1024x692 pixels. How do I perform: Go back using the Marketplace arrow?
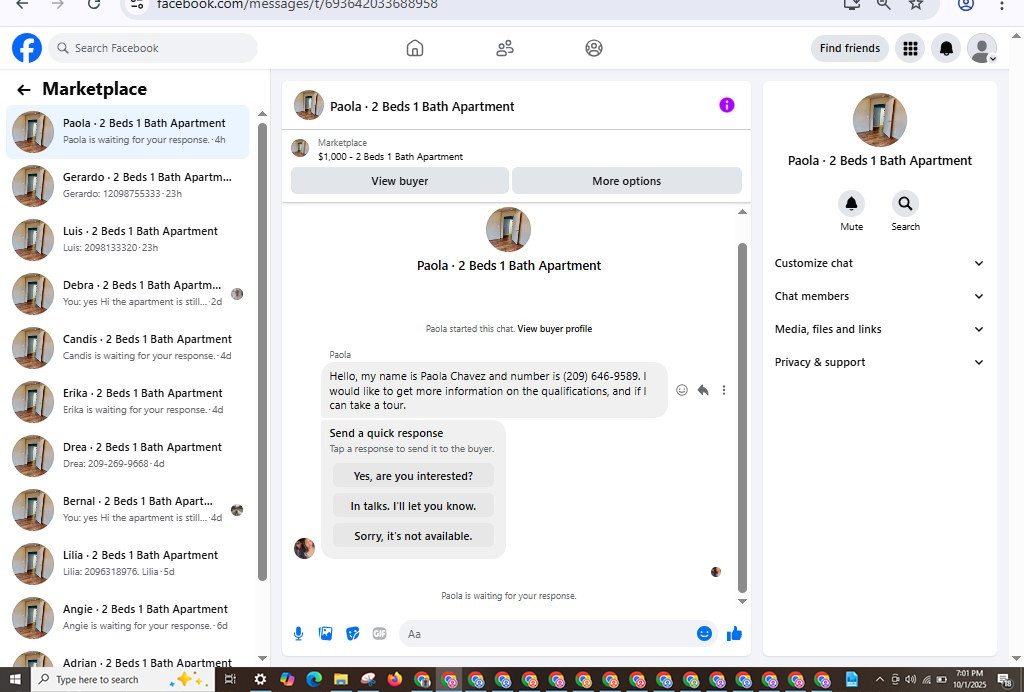(24, 89)
